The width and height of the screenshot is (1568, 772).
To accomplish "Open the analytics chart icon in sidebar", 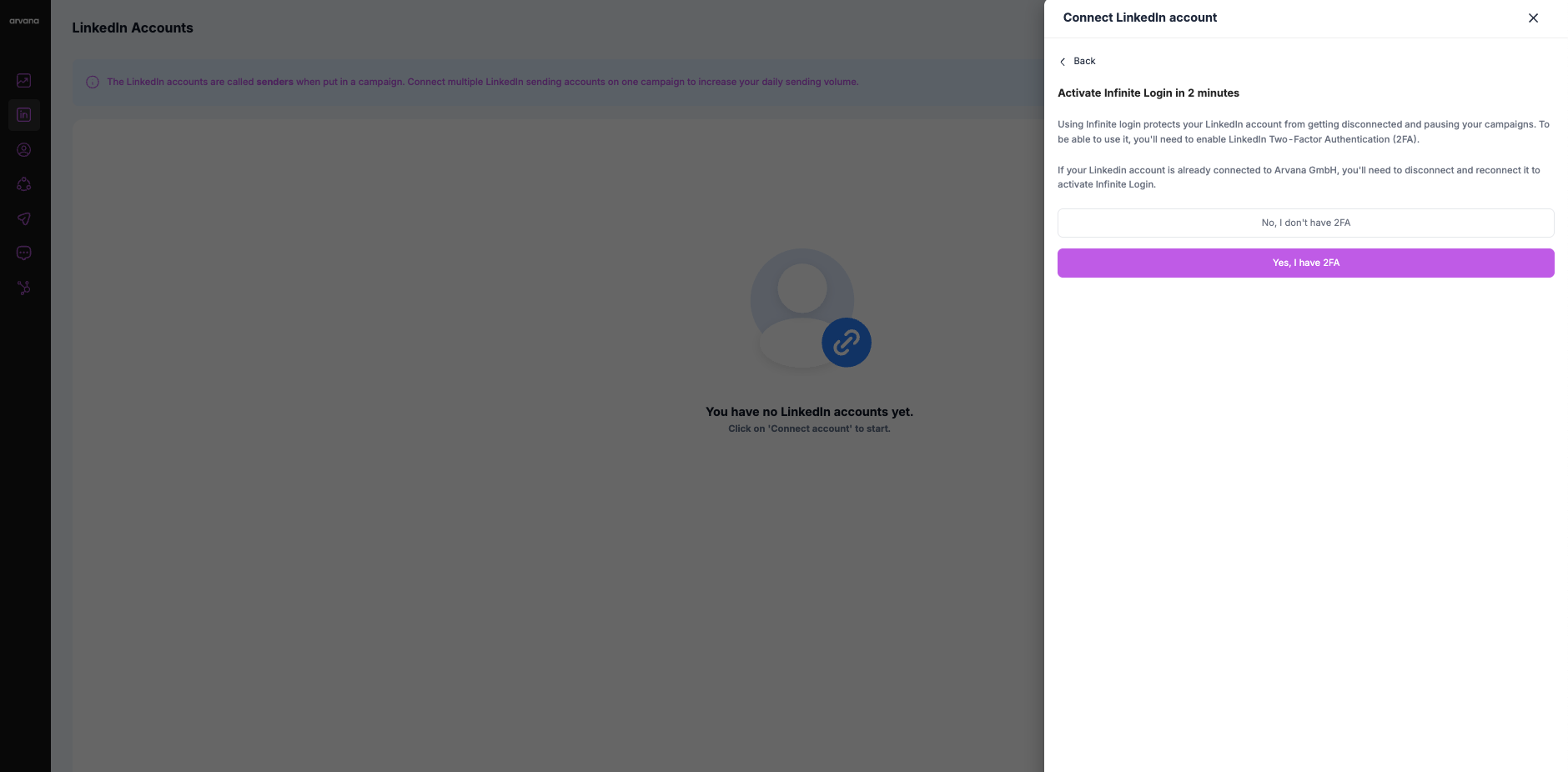I will point(24,81).
